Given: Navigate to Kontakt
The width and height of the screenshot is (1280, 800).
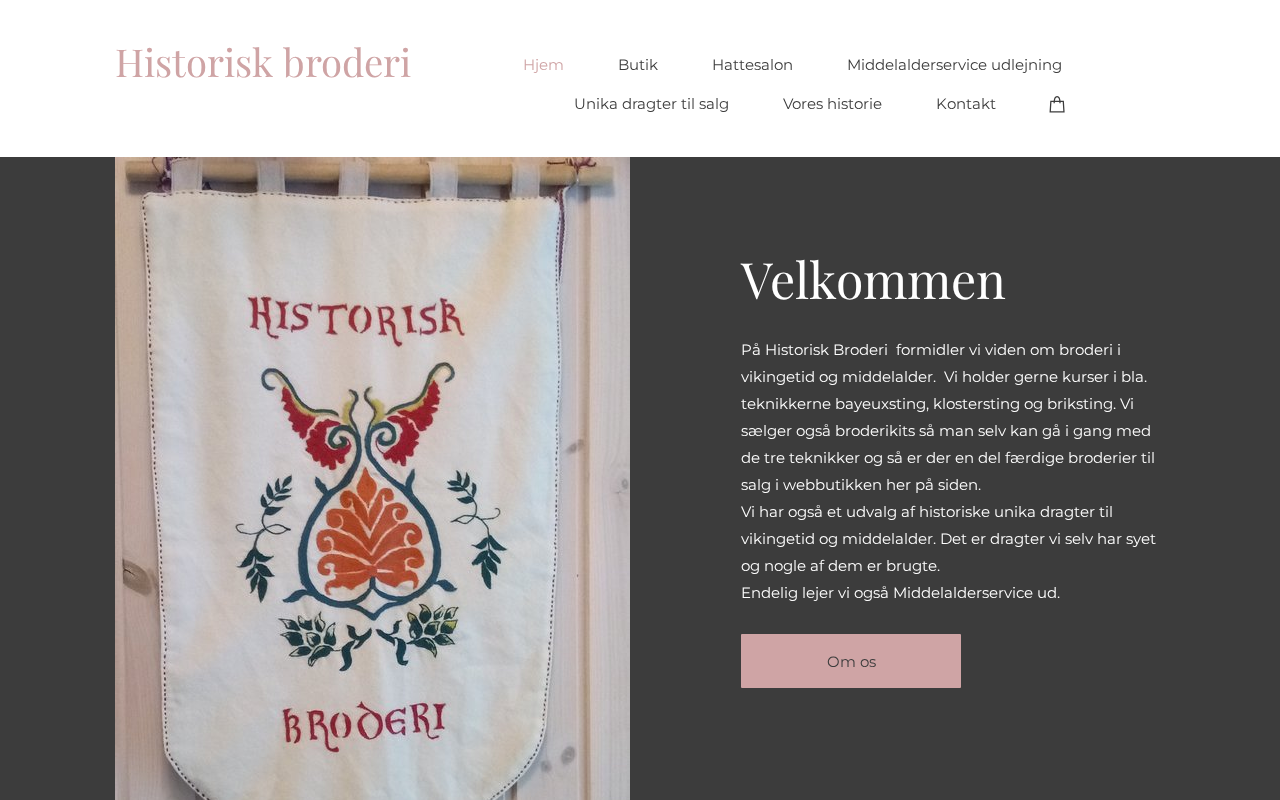Looking at the screenshot, I should click(x=966, y=104).
